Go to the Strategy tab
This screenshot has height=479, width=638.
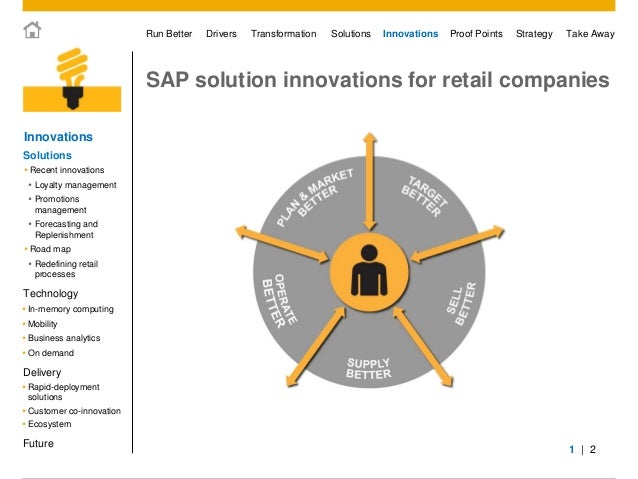[x=534, y=34]
